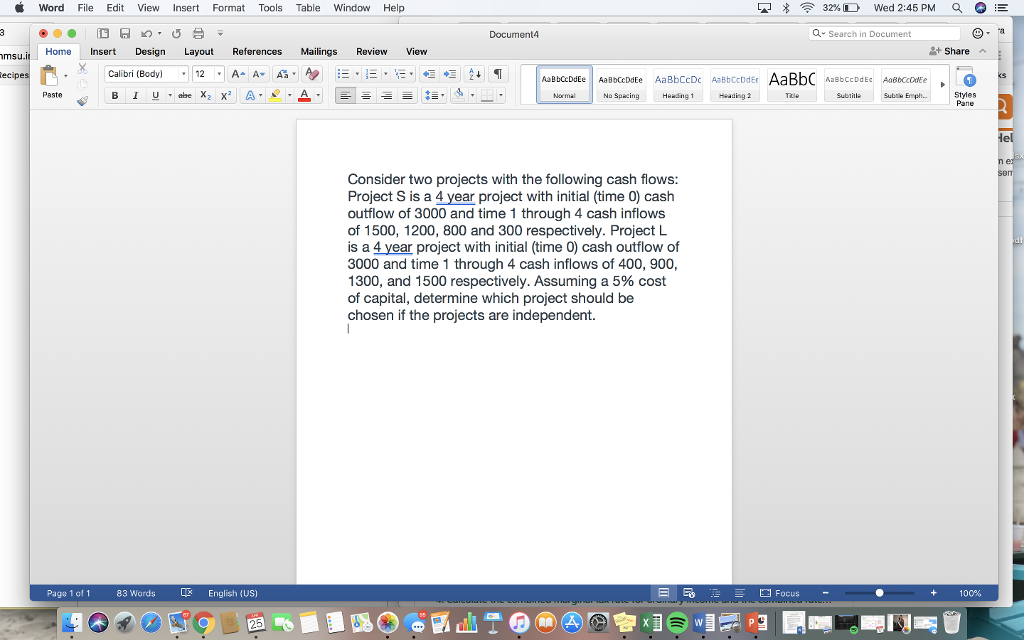Increase the indent level

(x=451, y=73)
